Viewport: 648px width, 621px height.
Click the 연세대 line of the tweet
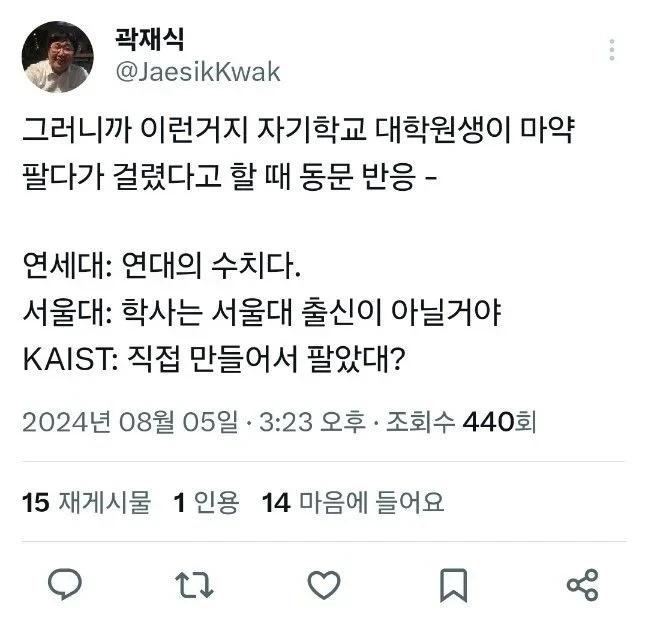pos(161,265)
